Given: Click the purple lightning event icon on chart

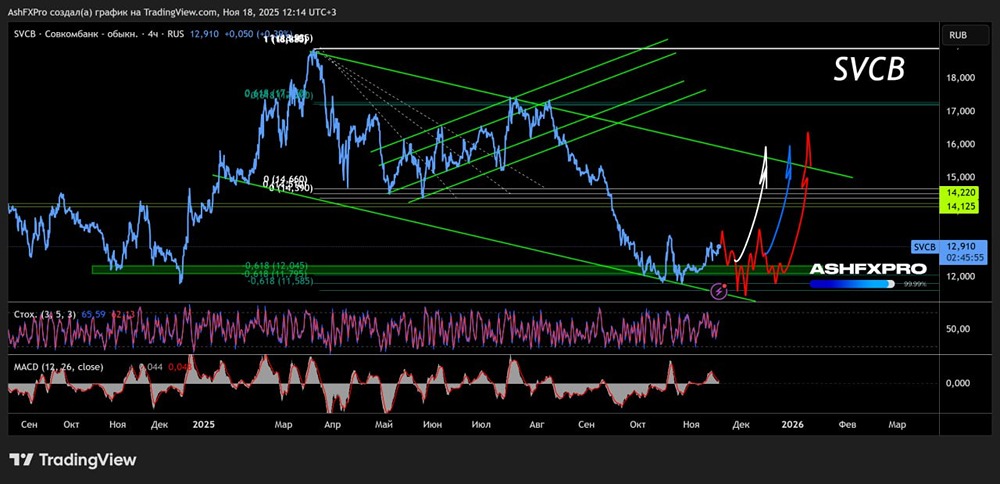Looking at the screenshot, I should [x=719, y=292].
